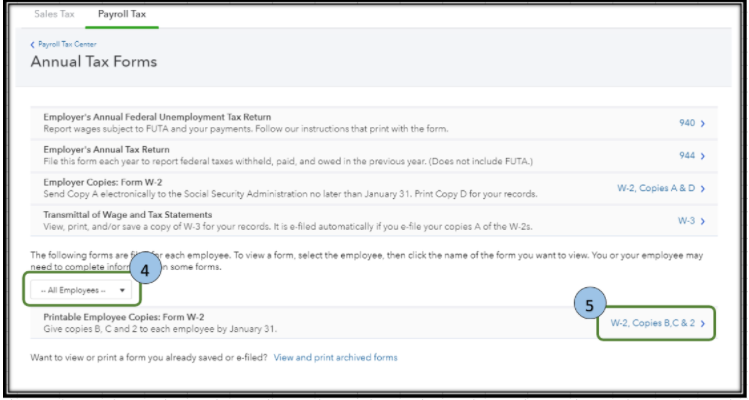Open the 940 form link
Viewport: 749px width, 400px height.
click(686, 123)
